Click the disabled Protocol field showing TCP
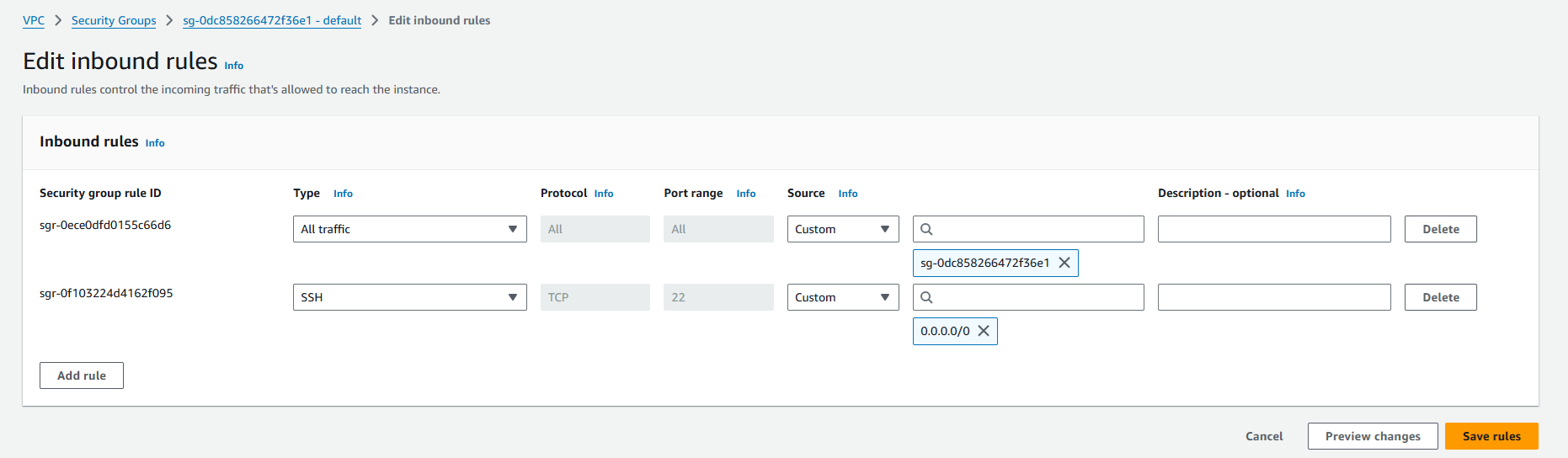The image size is (1568, 458). tap(595, 297)
